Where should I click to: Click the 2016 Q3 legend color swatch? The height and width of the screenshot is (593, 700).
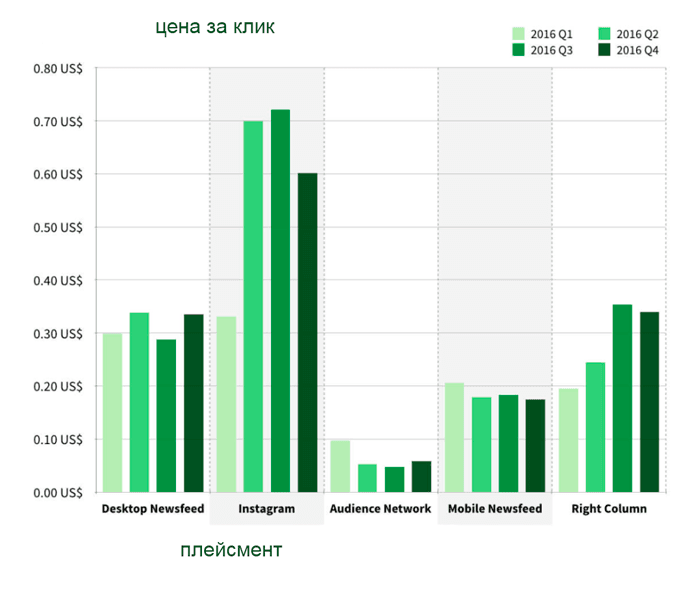[x=518, y=50]
